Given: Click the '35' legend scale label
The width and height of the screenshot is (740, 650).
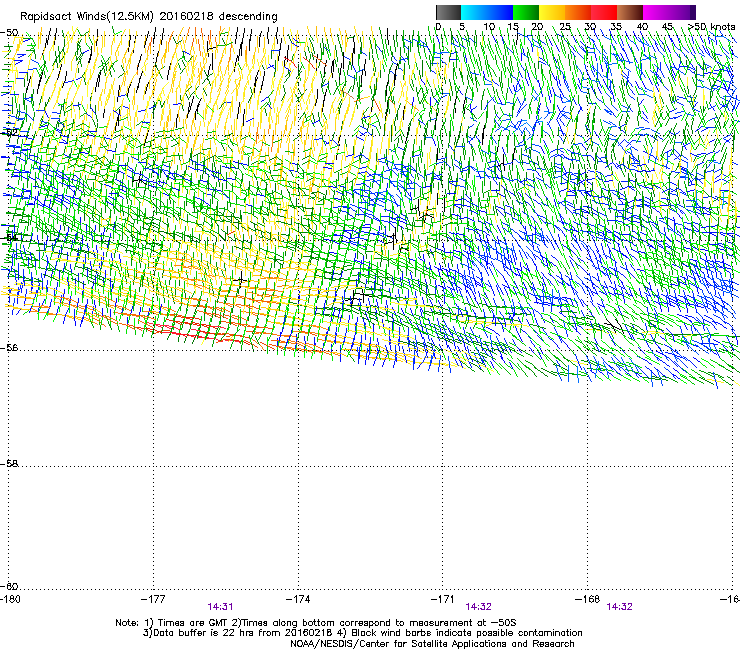Looking at the screenshot, I should click(x=616, y=27).
